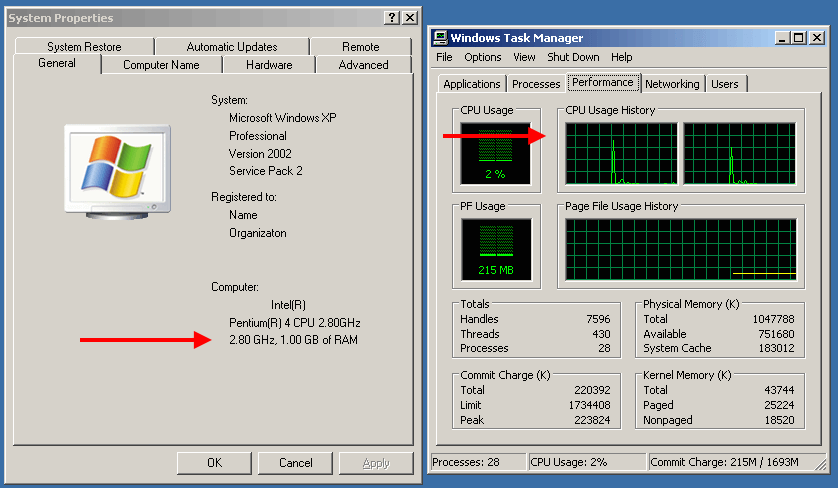The height and width of the screenshot is (488, 838).
Task: Click the "CPU Usage: 2%" status bar entry
Action: coord(587,462)
